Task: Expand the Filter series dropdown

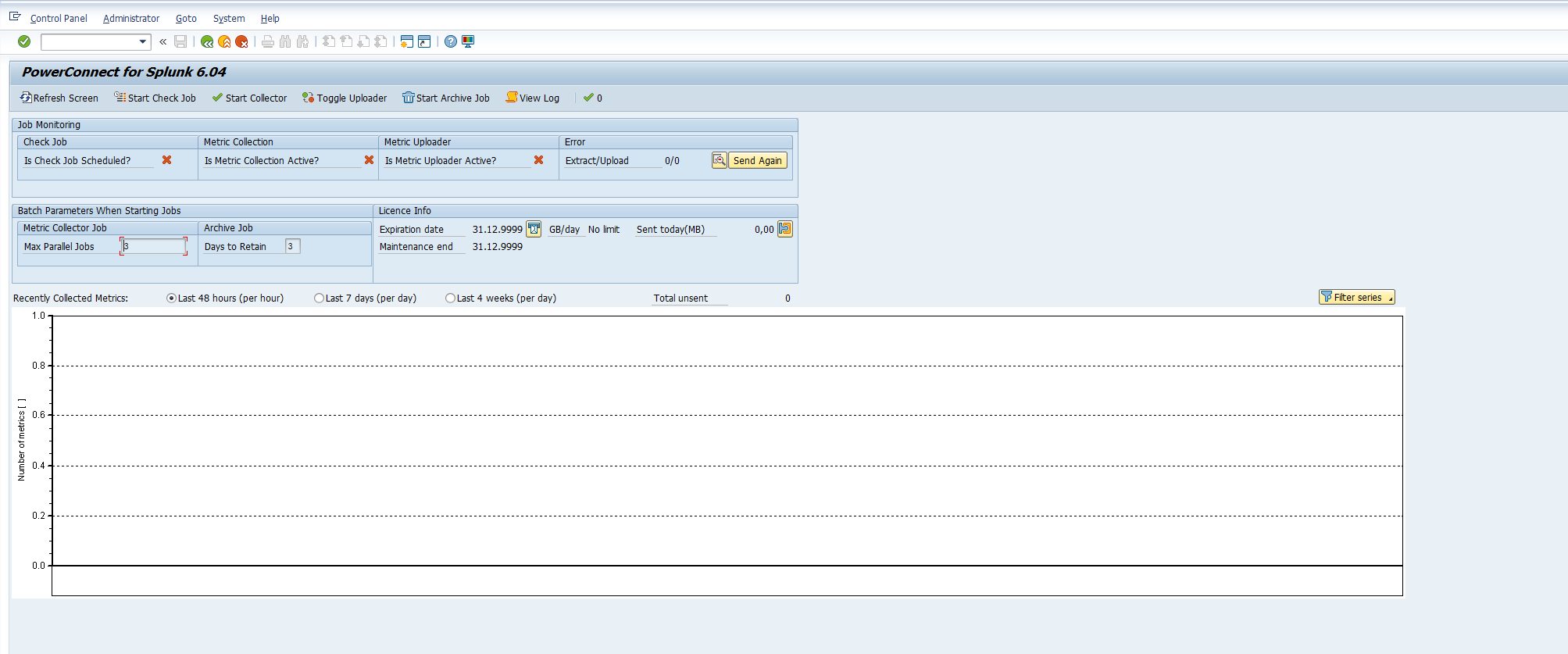Action: click(x=1390, y=298)
